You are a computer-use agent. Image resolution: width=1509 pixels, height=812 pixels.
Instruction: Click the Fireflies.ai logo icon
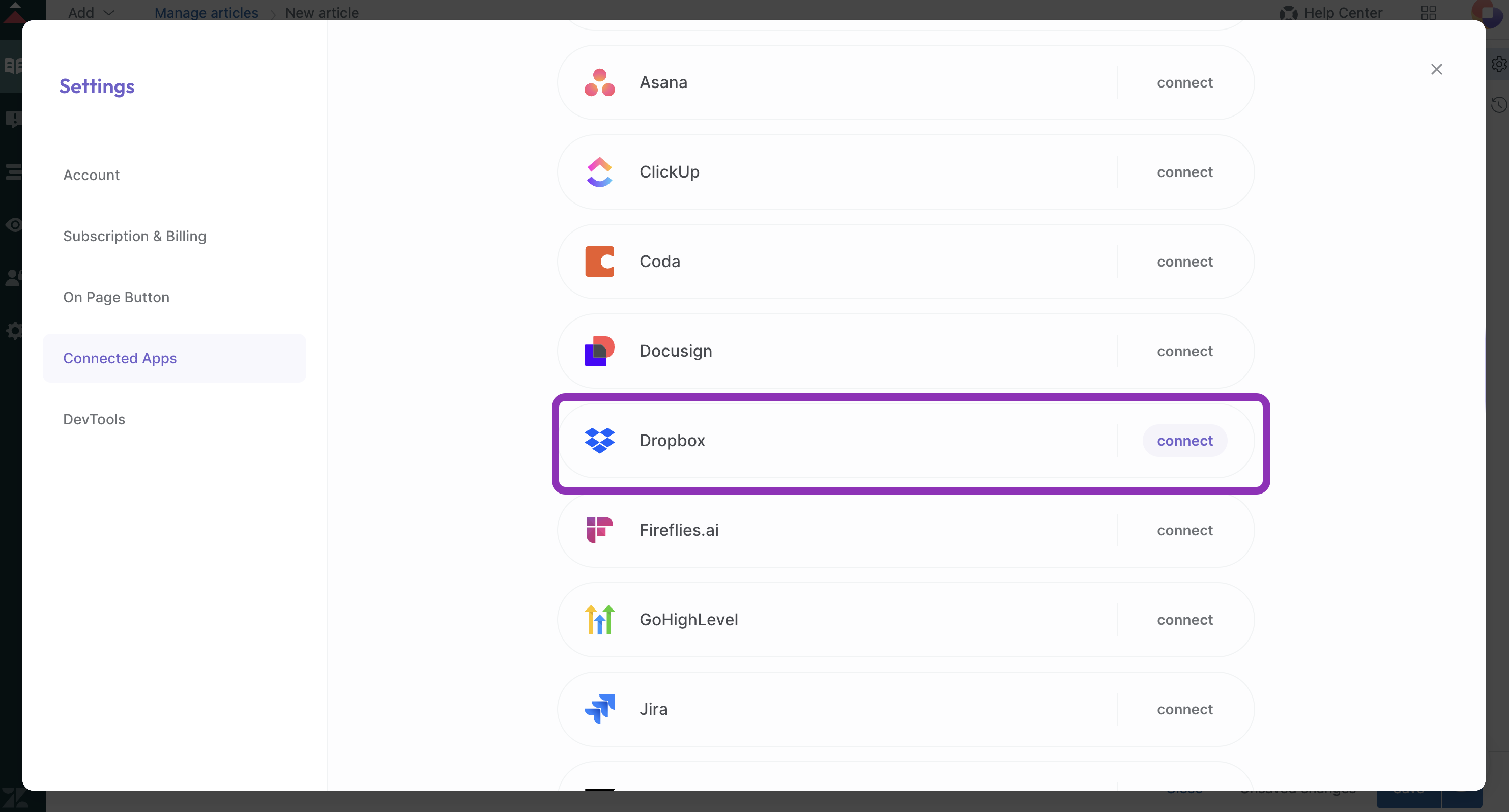(x=599, y=530)
